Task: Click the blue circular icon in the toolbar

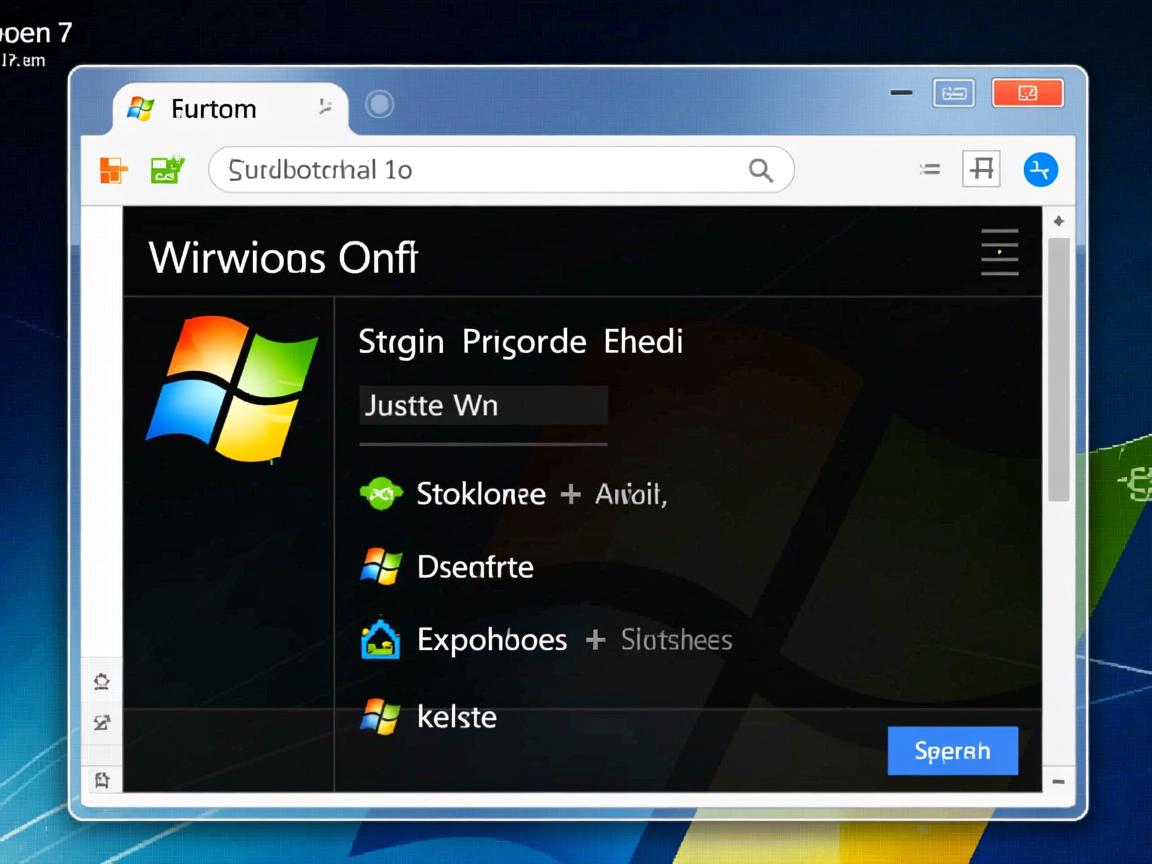Action: pyautogui.click(x=1040, y=170)
